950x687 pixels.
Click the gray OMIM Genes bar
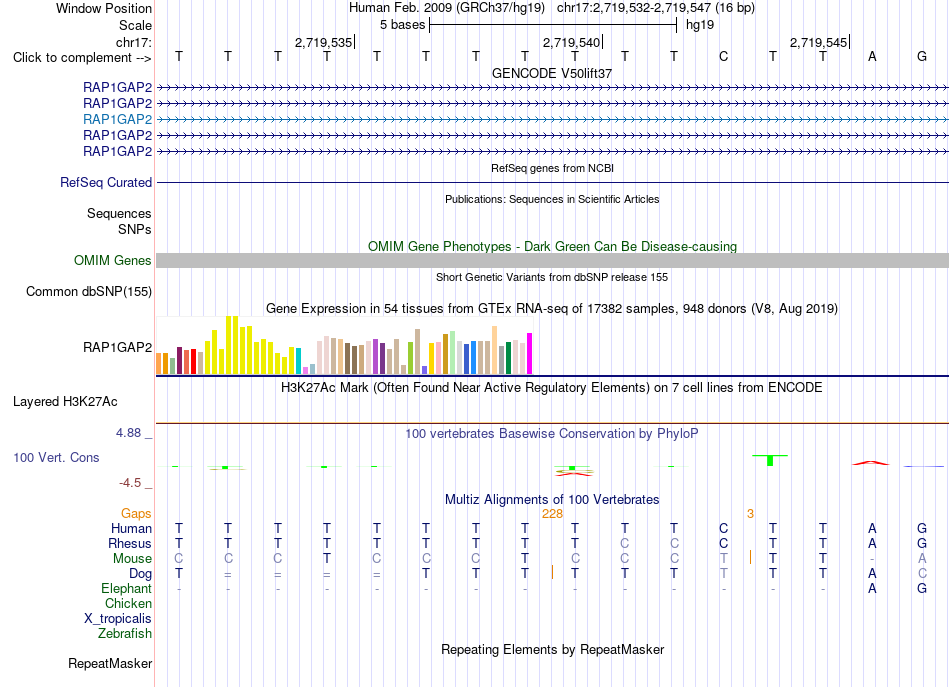pos(552,261)
